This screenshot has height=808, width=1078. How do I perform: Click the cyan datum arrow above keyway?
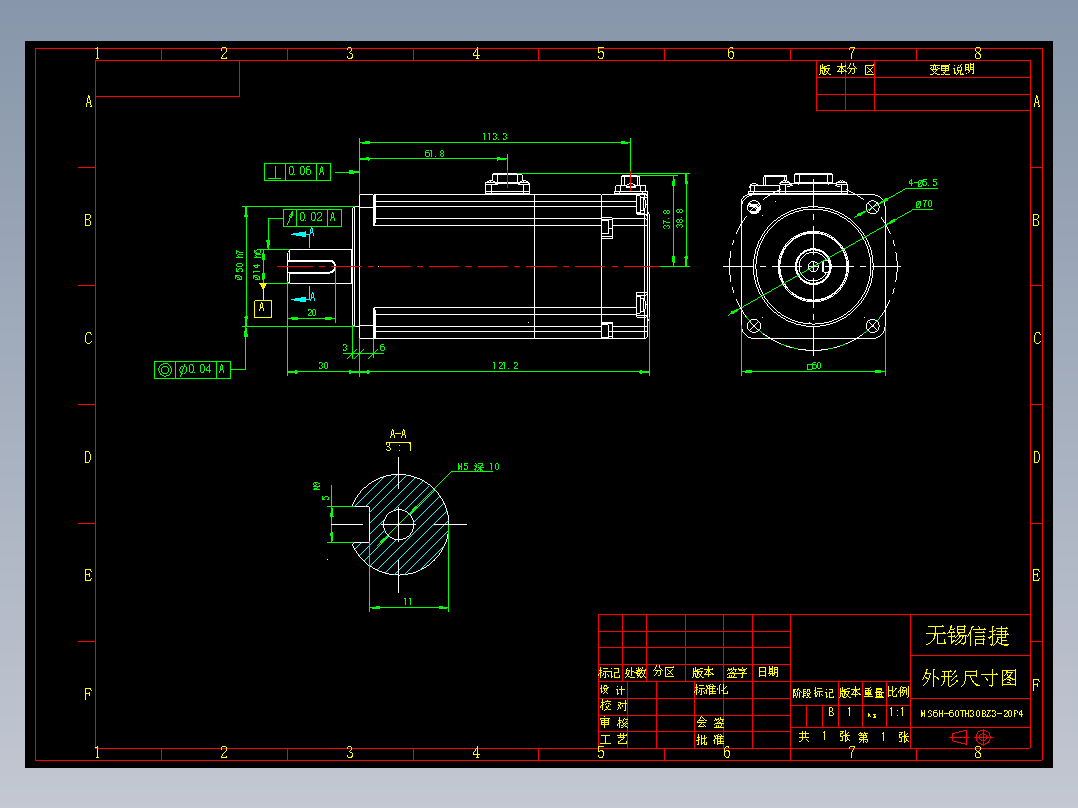(x=300, y=234)
